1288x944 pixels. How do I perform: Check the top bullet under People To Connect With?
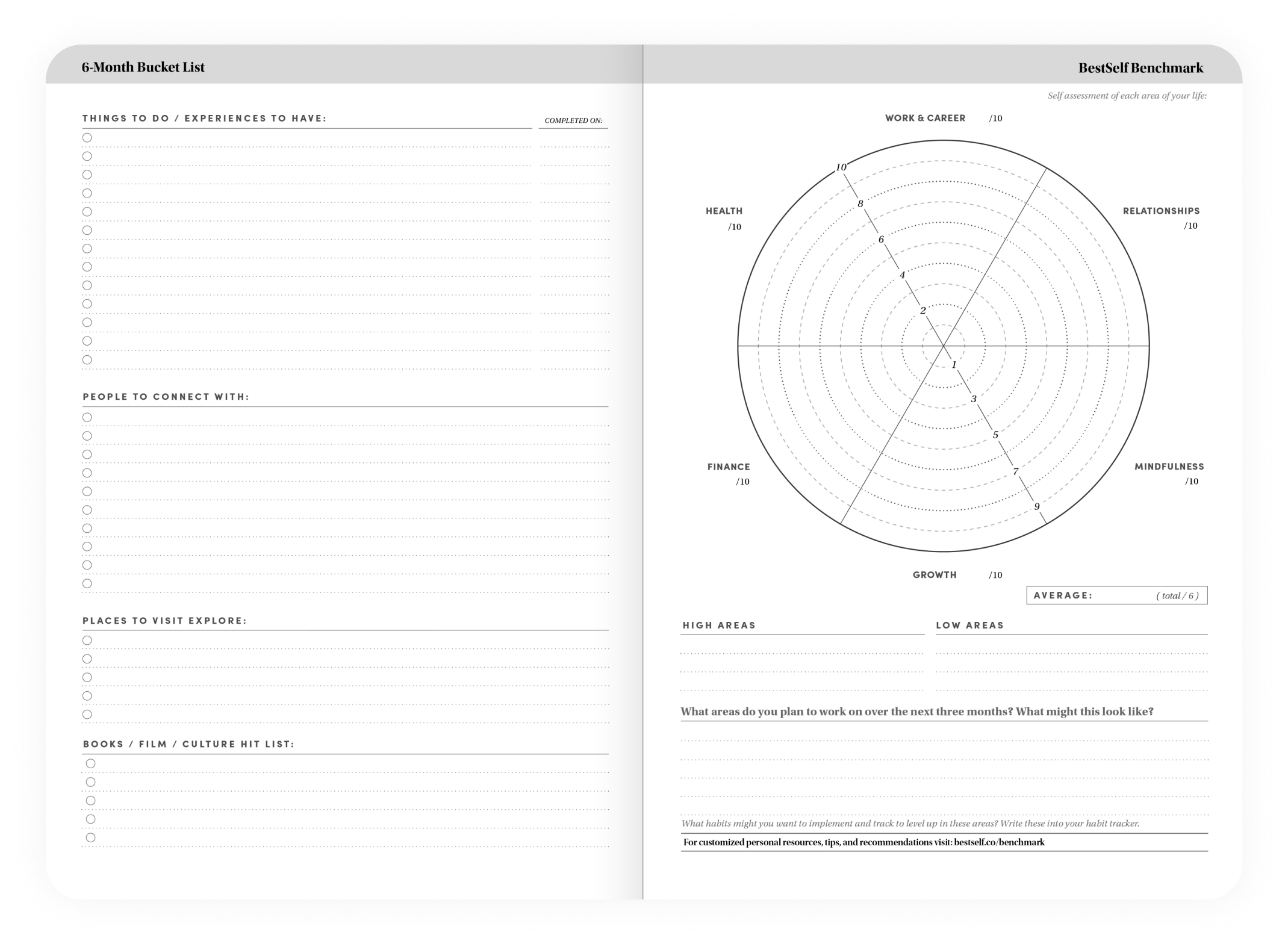click(x=87, y=416)
